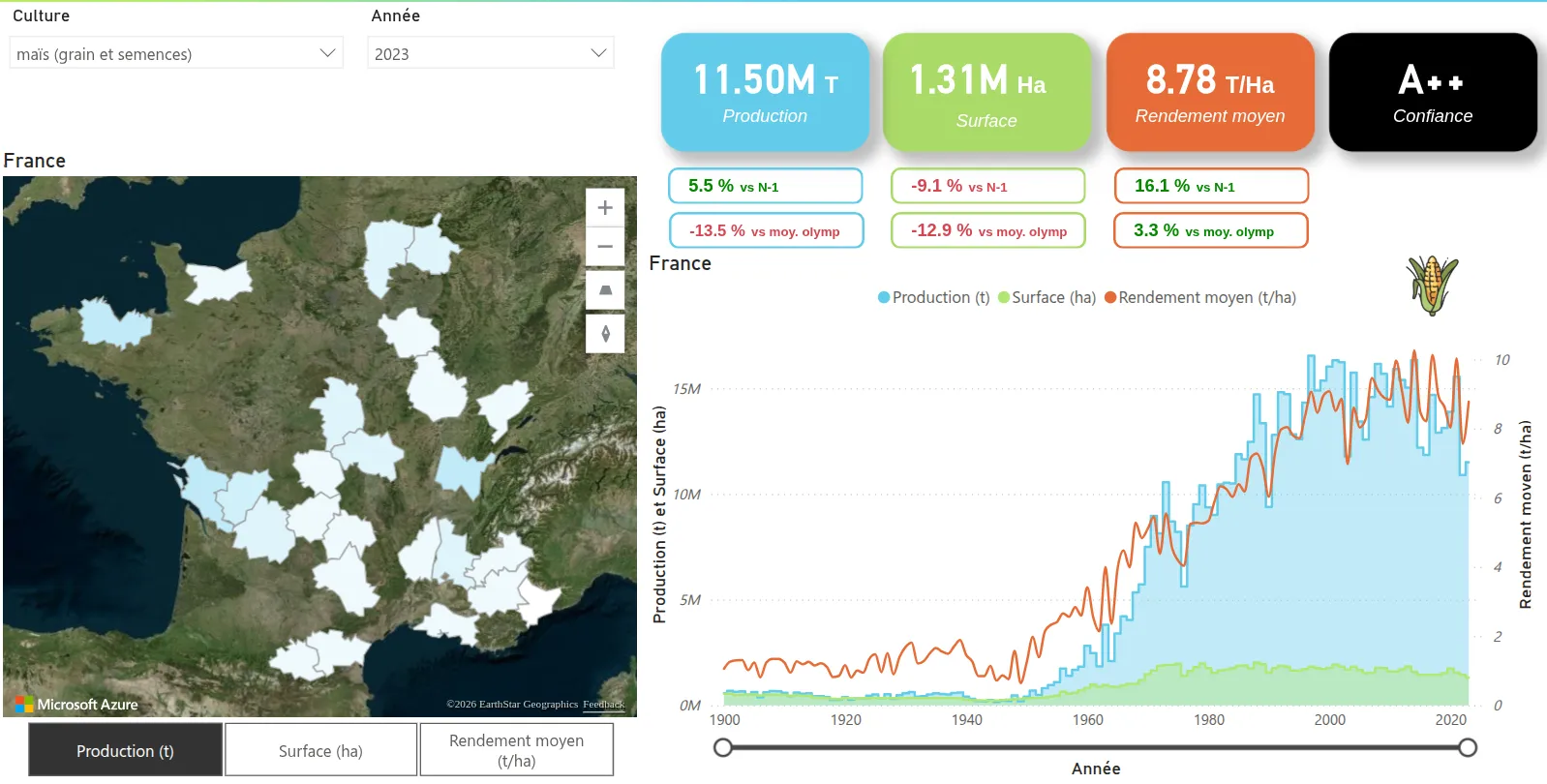Switch map metric to Surface (ha)
The width and height of the screenshot is (1547, 784).
pos(320,750)
